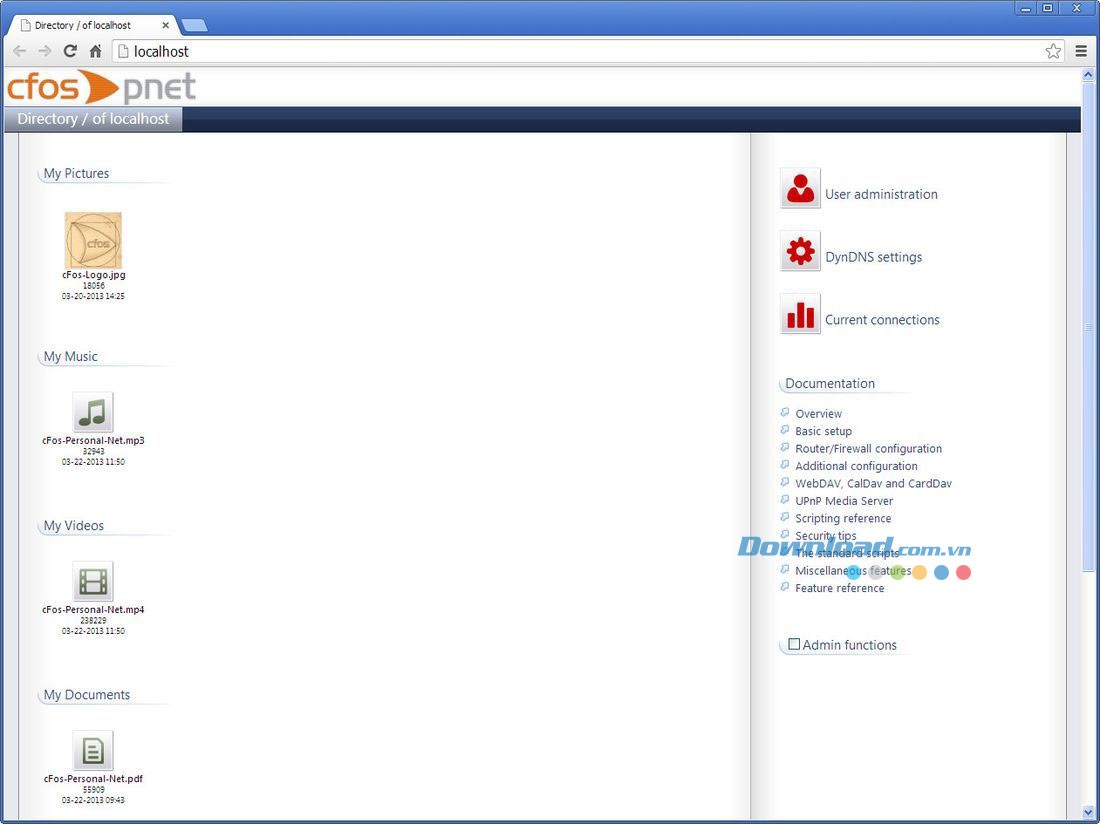Enable the Admin functions checkbox
Viewport: 1100px width, 824px height.
click(794, 645)
